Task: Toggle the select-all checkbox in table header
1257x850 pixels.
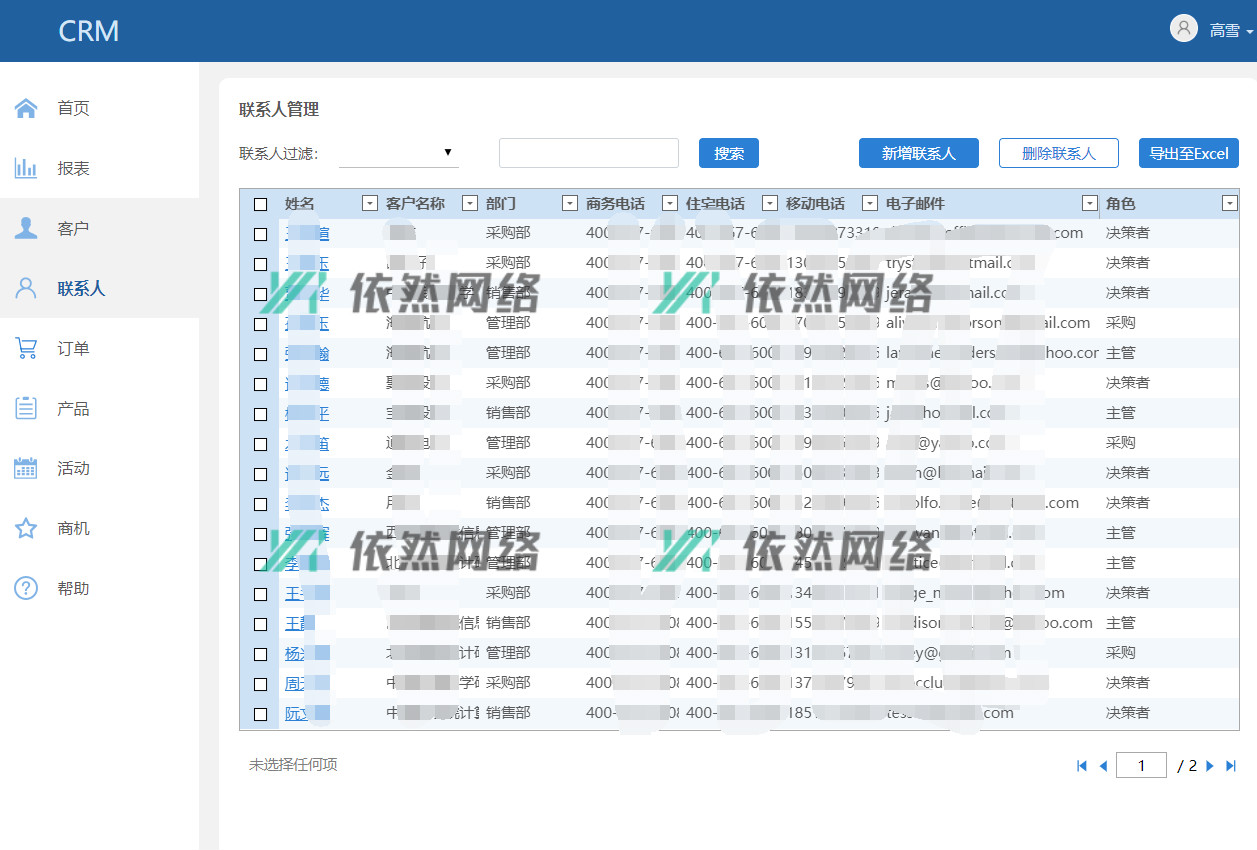Action: (261, 204)
